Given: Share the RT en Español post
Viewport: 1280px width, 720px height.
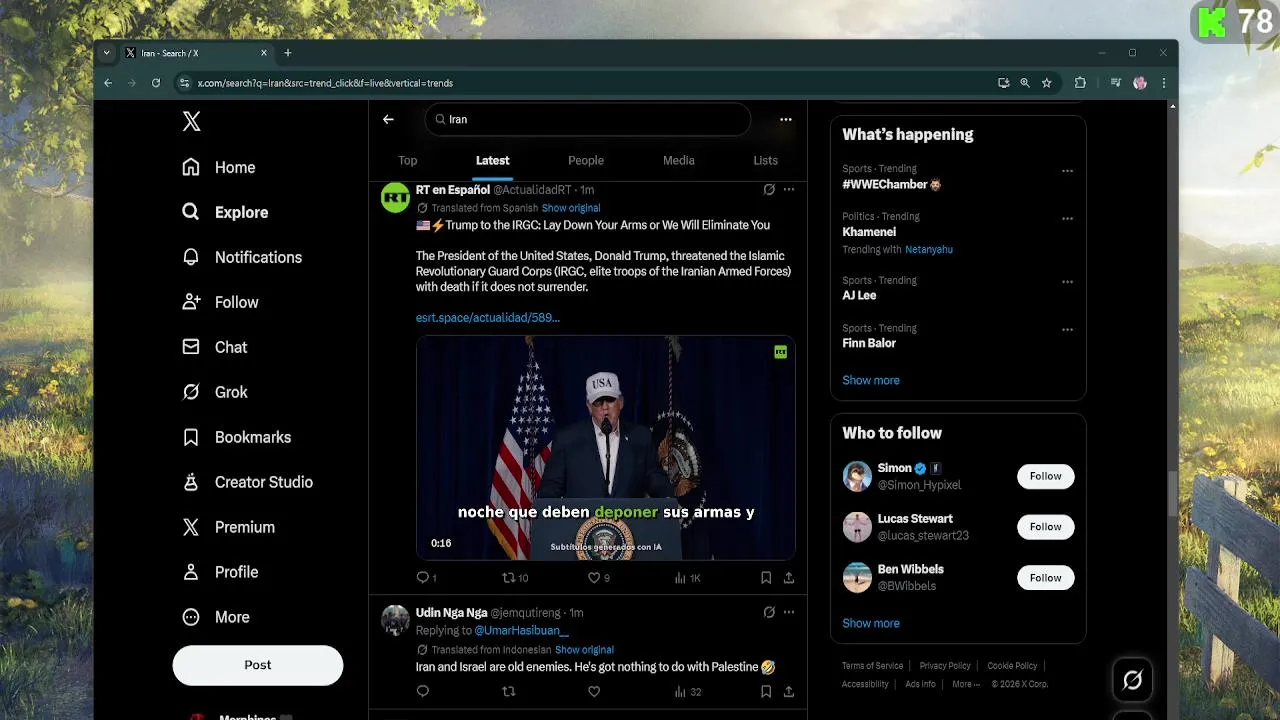Looking at the screenshot, I should [x=789, y=578].
